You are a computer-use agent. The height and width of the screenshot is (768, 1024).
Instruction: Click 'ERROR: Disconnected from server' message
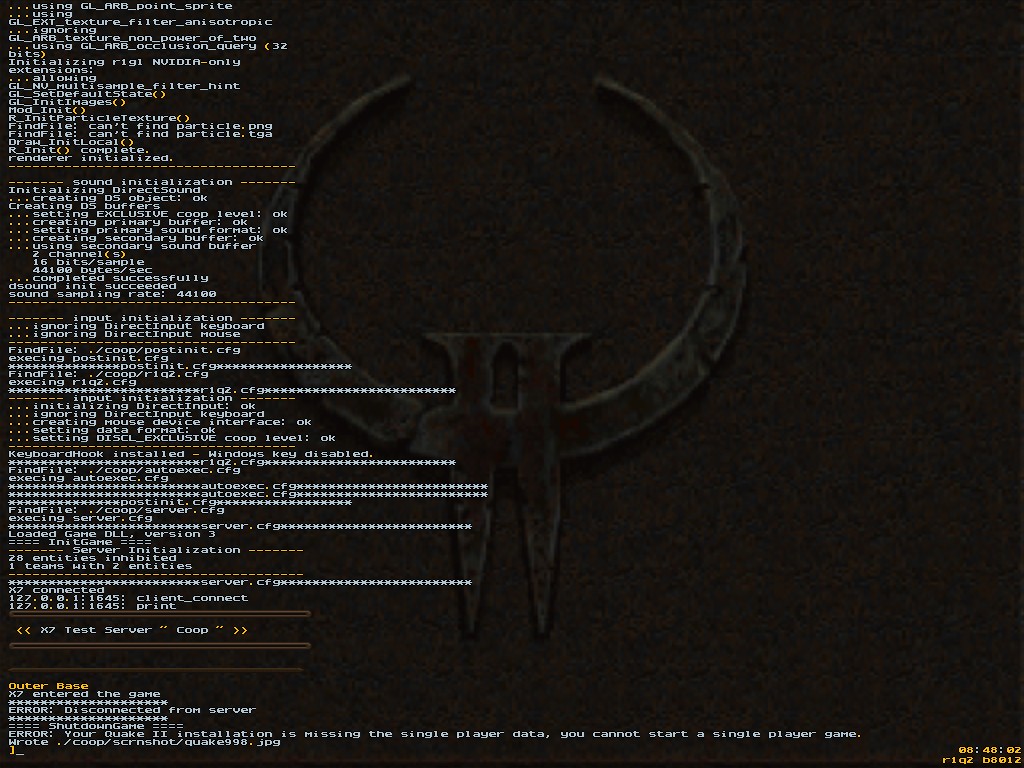pos(131,710)
